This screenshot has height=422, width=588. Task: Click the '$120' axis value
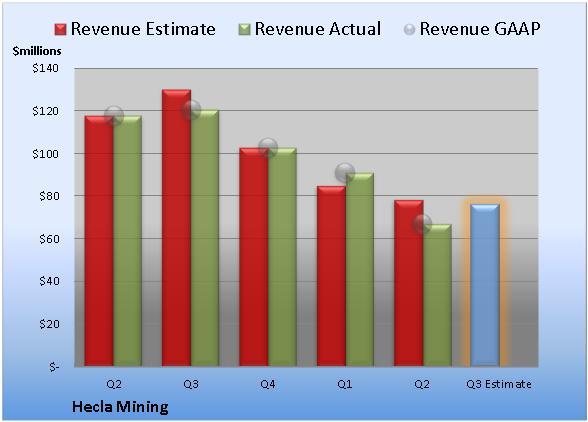pyautogui.click(x=45, y=111)
